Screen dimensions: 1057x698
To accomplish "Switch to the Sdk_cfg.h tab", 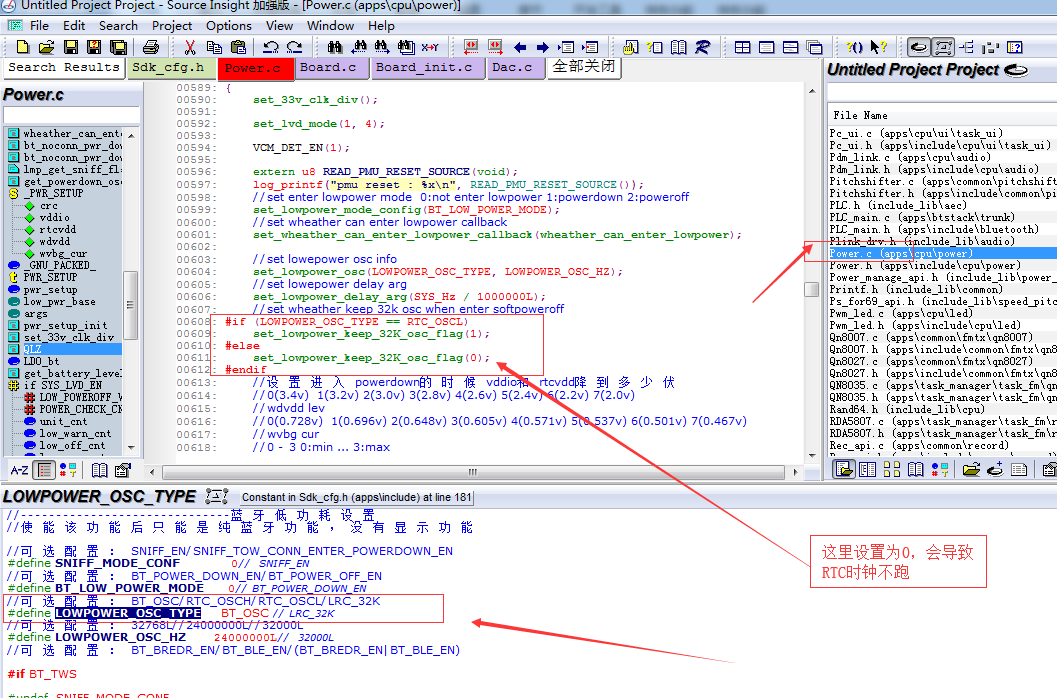I will click(x=171, y=67).
